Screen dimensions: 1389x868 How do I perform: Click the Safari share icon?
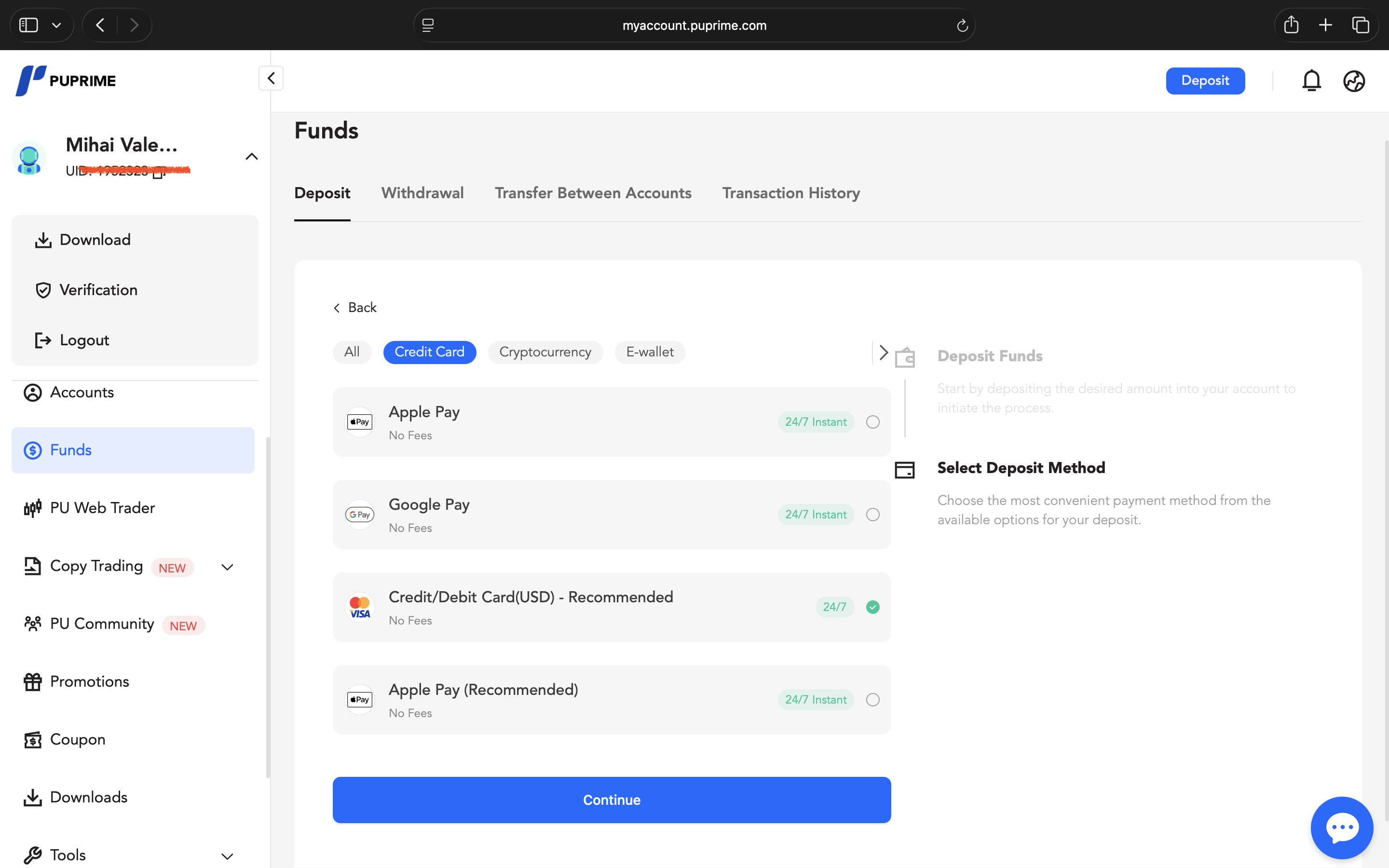pos(1291,25)
